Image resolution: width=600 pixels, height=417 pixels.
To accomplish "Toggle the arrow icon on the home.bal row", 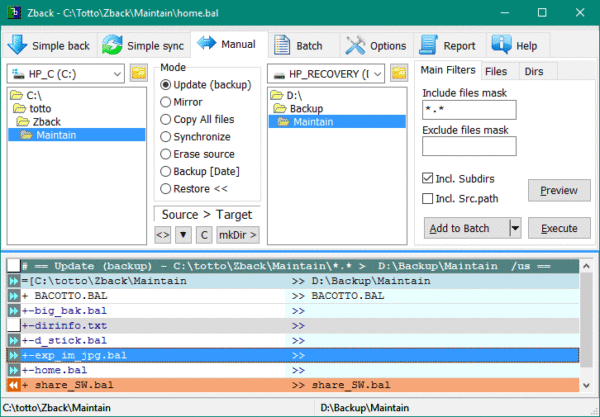I will point(13,370).
